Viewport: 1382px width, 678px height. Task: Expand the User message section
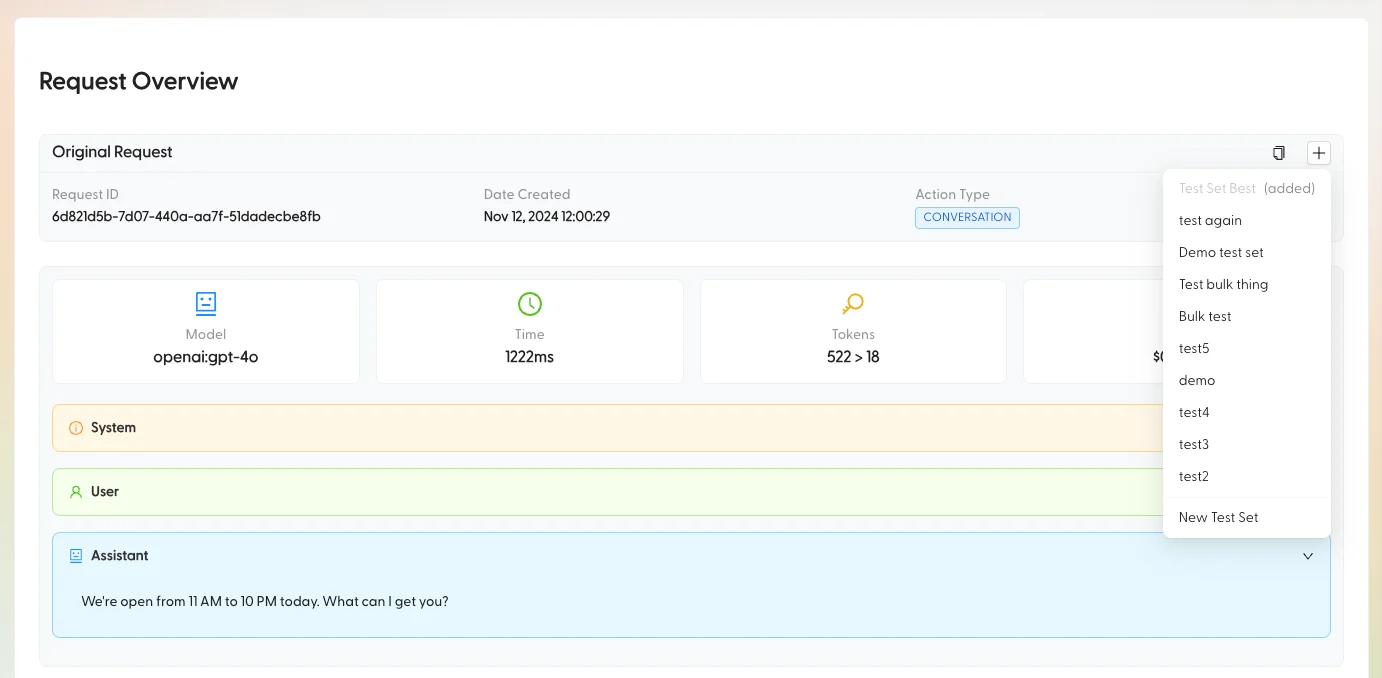click(x=600, y=491)
